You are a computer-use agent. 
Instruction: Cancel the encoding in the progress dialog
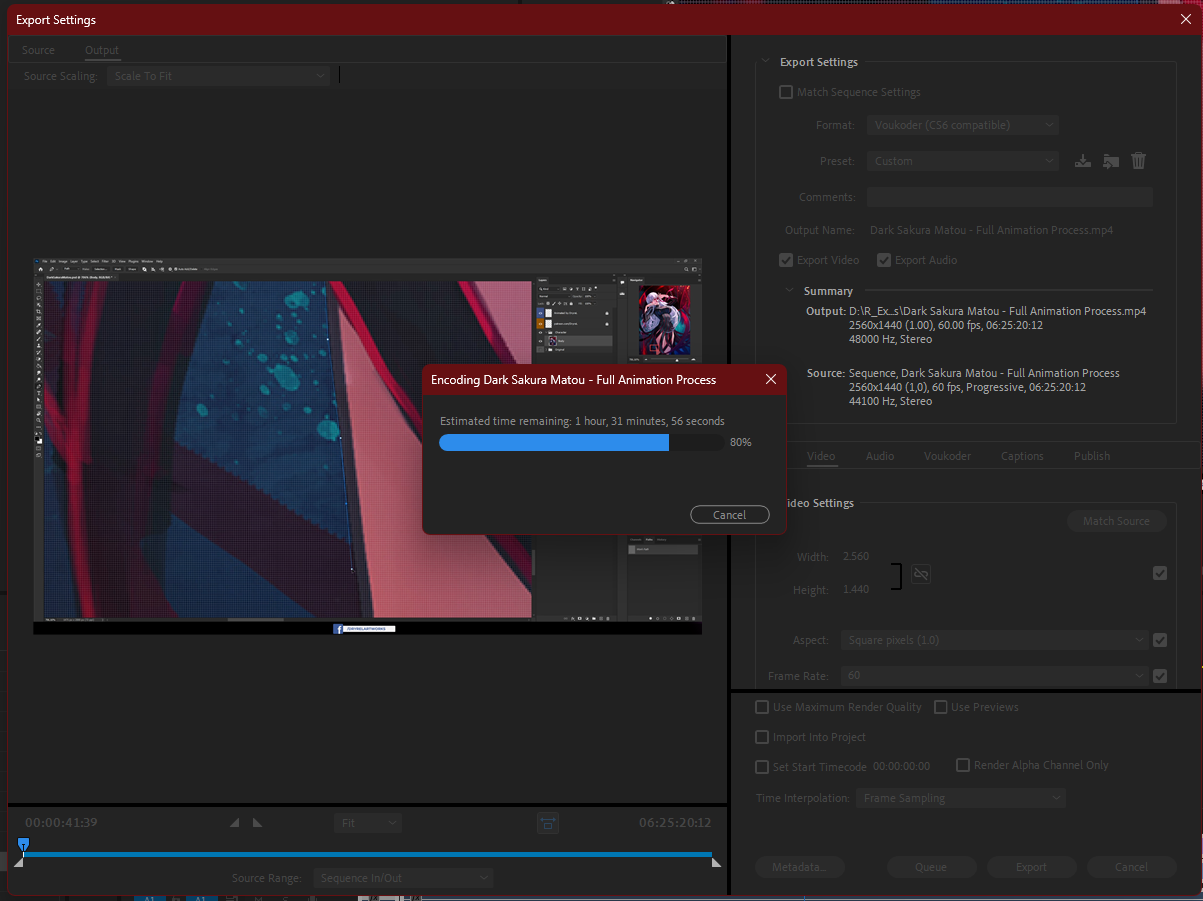(729, 515)
